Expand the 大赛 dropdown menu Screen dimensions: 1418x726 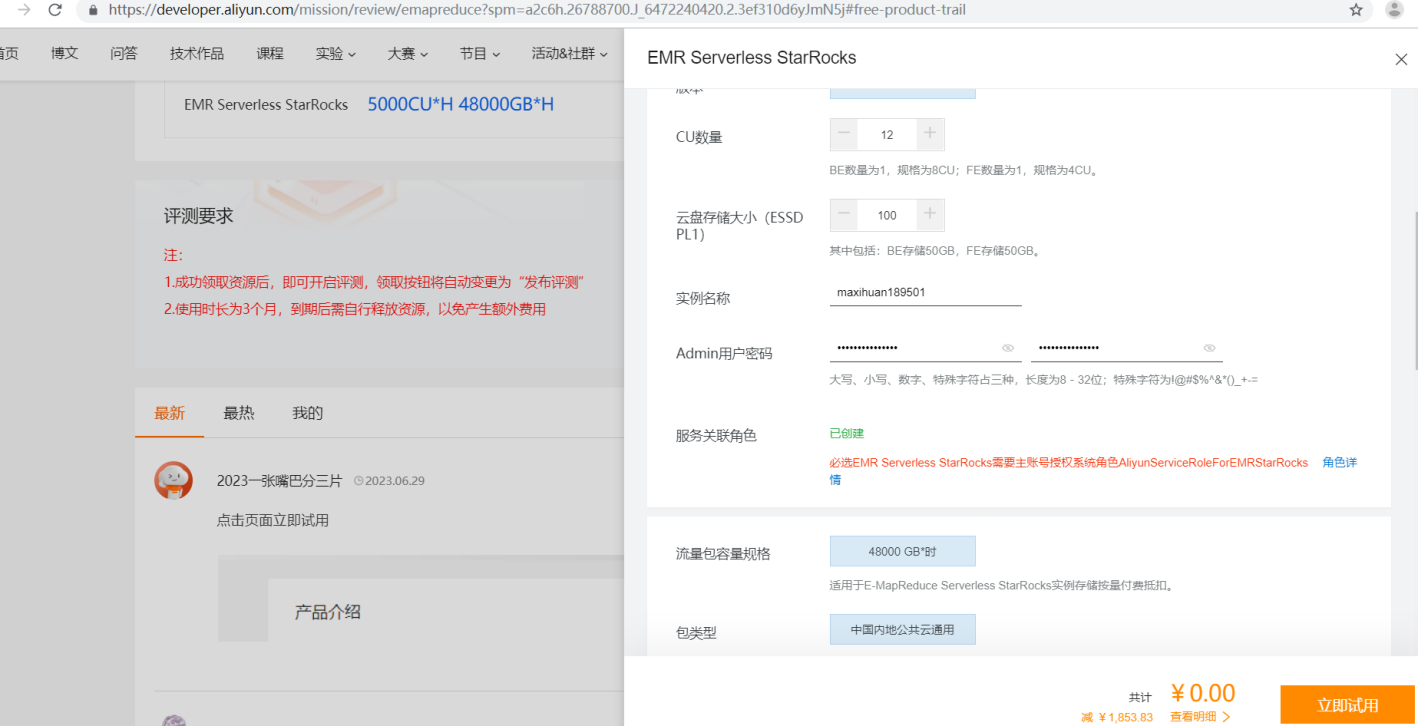408,54
